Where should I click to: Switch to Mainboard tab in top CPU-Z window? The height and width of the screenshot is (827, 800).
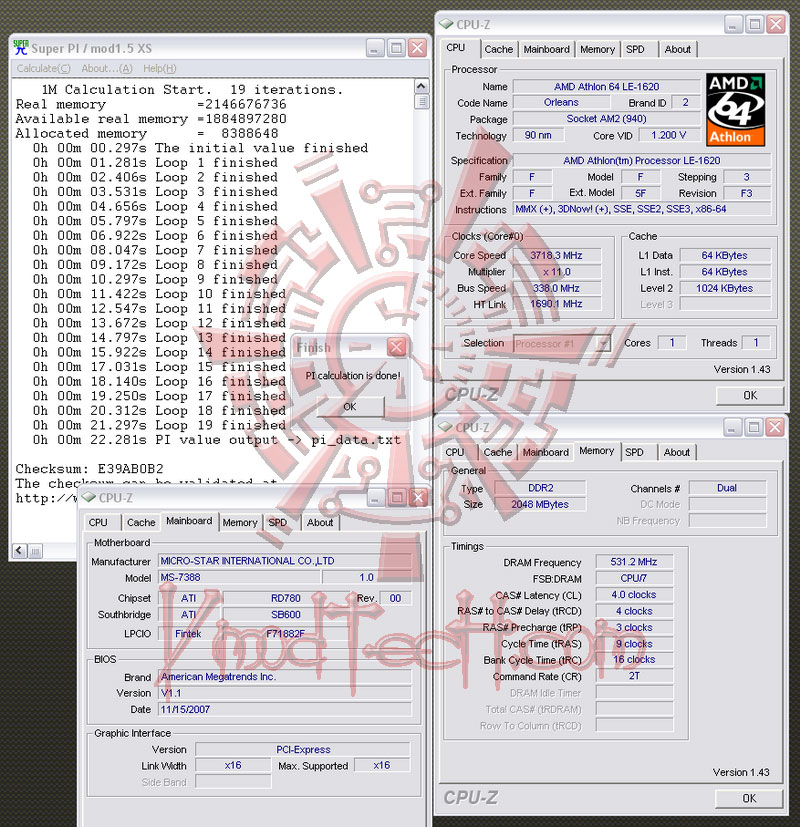click(x=546, y=50)
